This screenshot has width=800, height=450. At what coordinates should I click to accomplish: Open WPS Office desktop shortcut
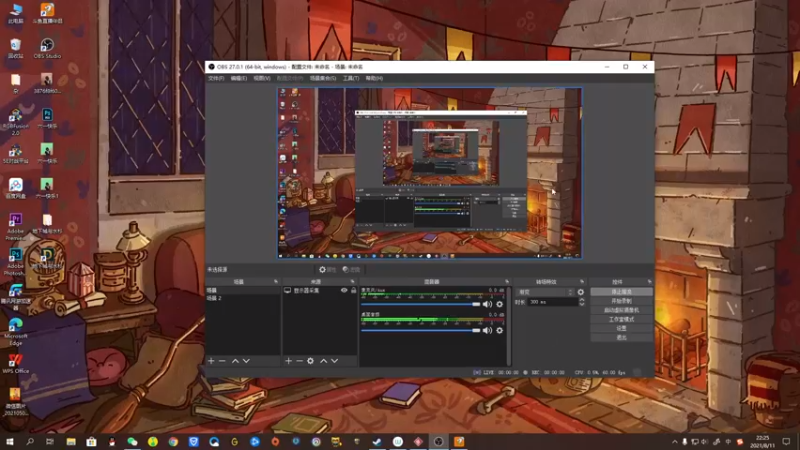point(15,363)
